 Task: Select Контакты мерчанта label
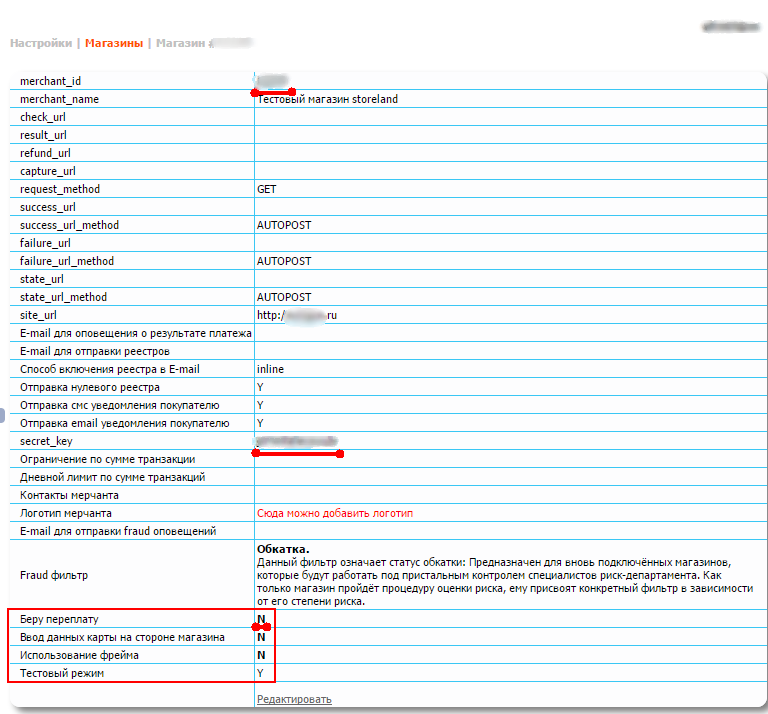click(69, 496)
